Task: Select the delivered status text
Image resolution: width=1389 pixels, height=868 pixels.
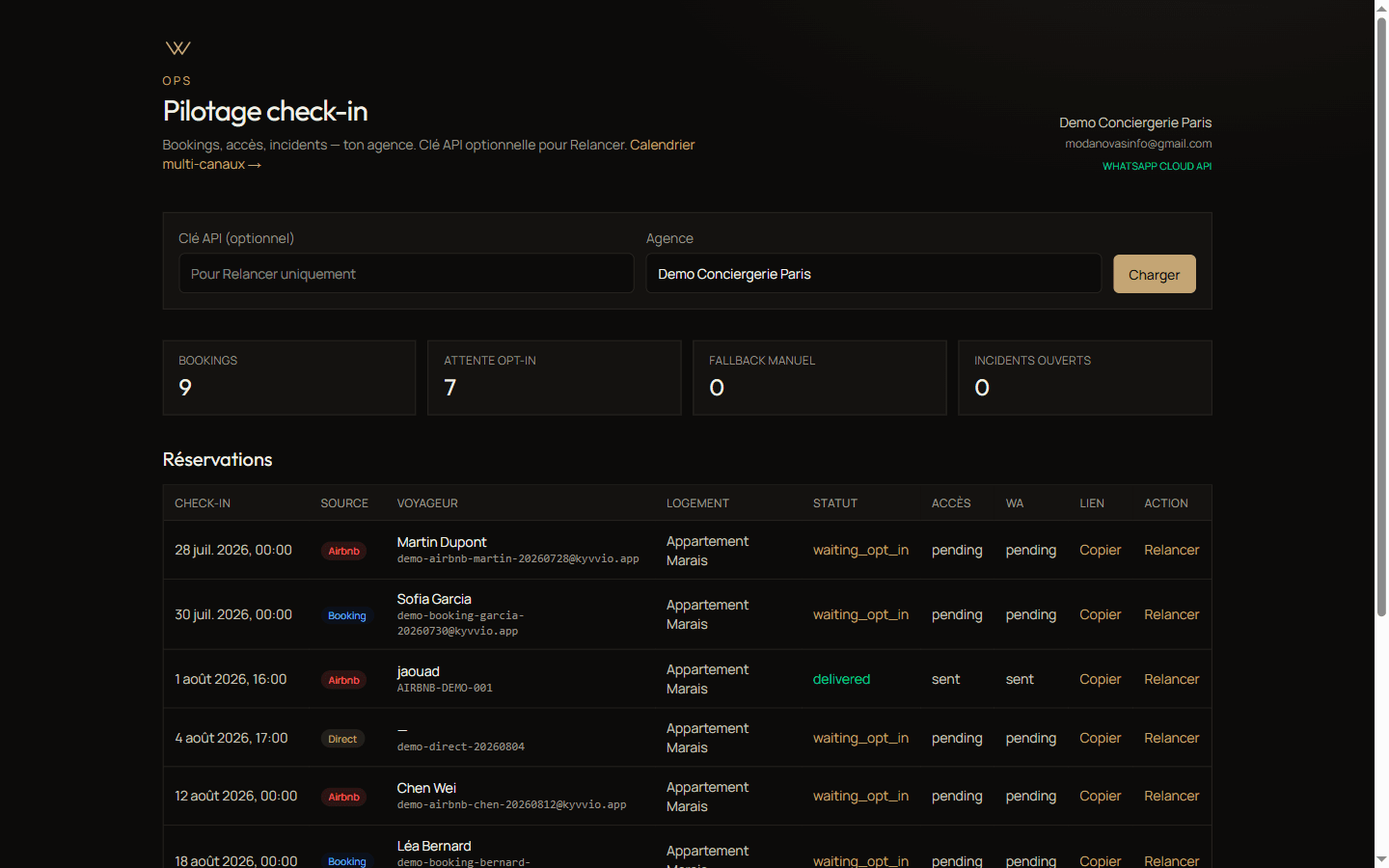Action: (841, 679)
